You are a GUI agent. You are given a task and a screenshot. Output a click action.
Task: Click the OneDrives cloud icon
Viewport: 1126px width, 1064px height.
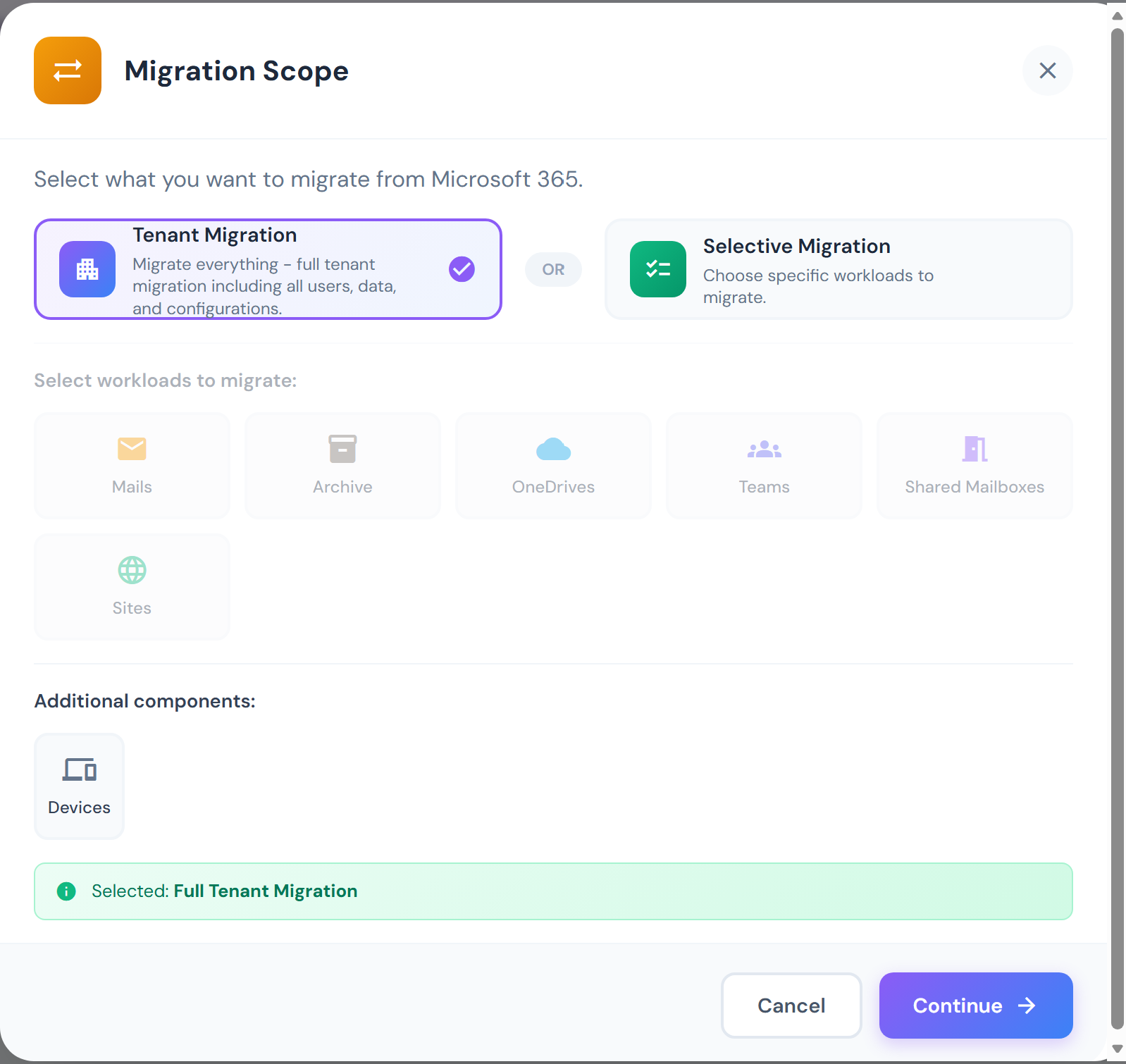pos(553,449)
